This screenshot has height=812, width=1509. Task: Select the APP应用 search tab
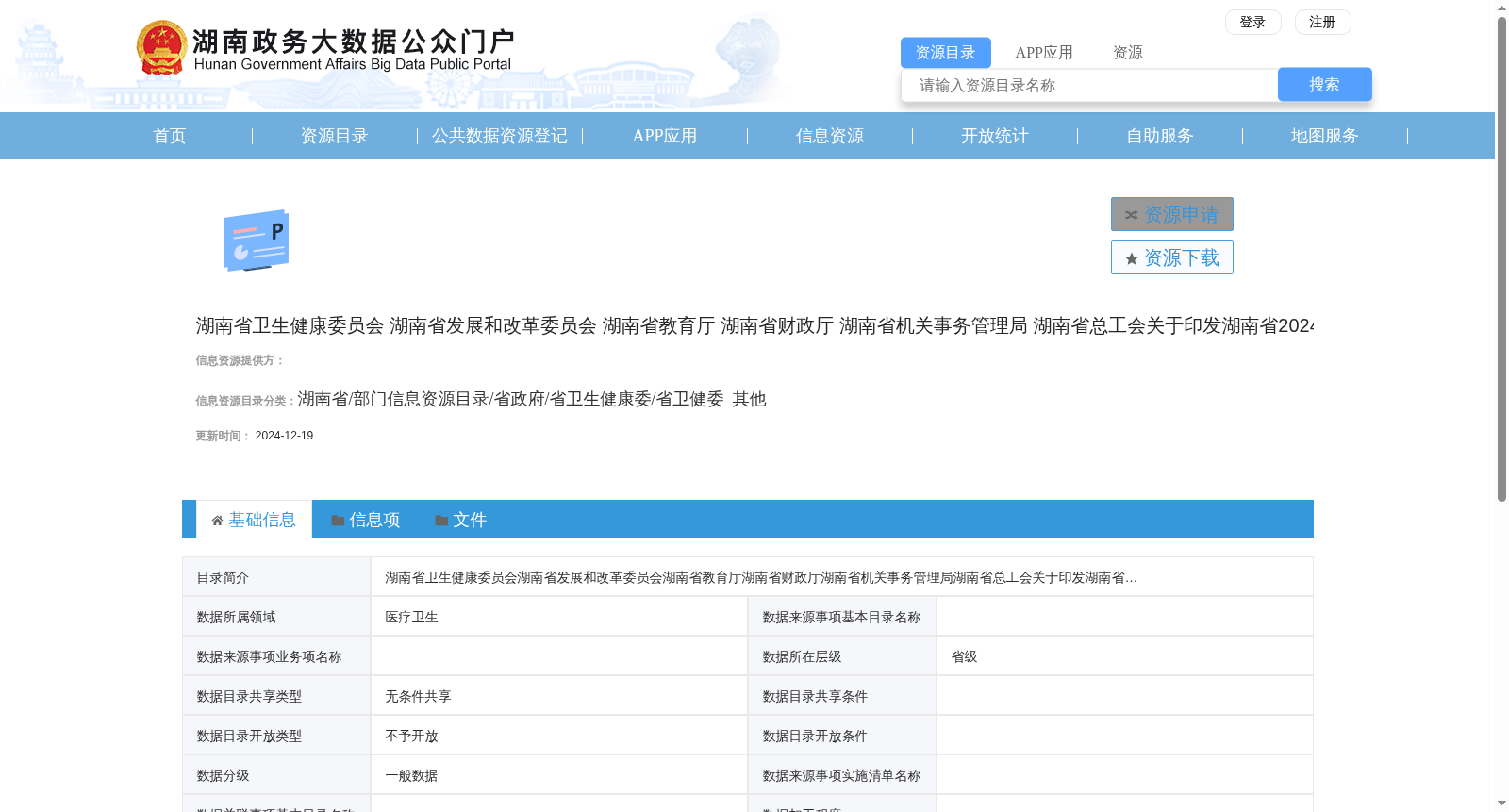[x=1044, y=53]
